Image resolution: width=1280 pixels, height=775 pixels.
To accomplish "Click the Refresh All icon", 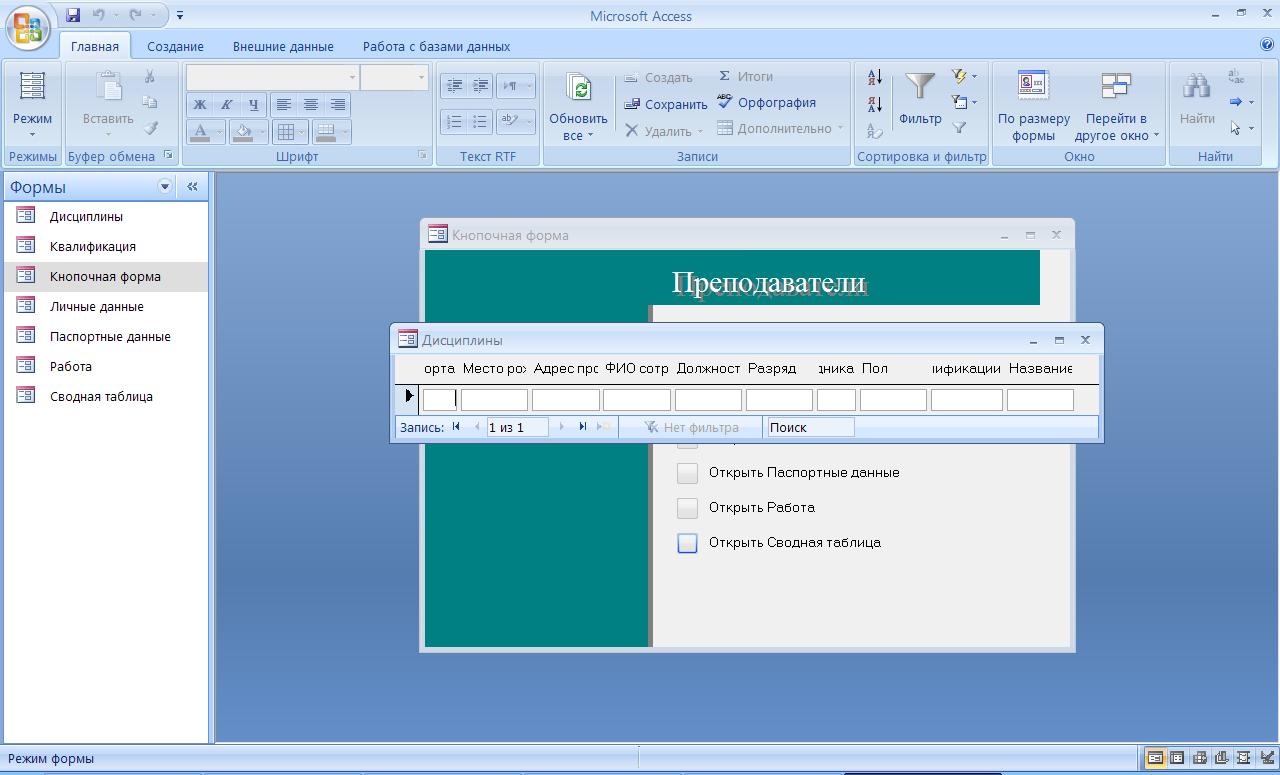I will pyautogui.click(x=578, y=89).
